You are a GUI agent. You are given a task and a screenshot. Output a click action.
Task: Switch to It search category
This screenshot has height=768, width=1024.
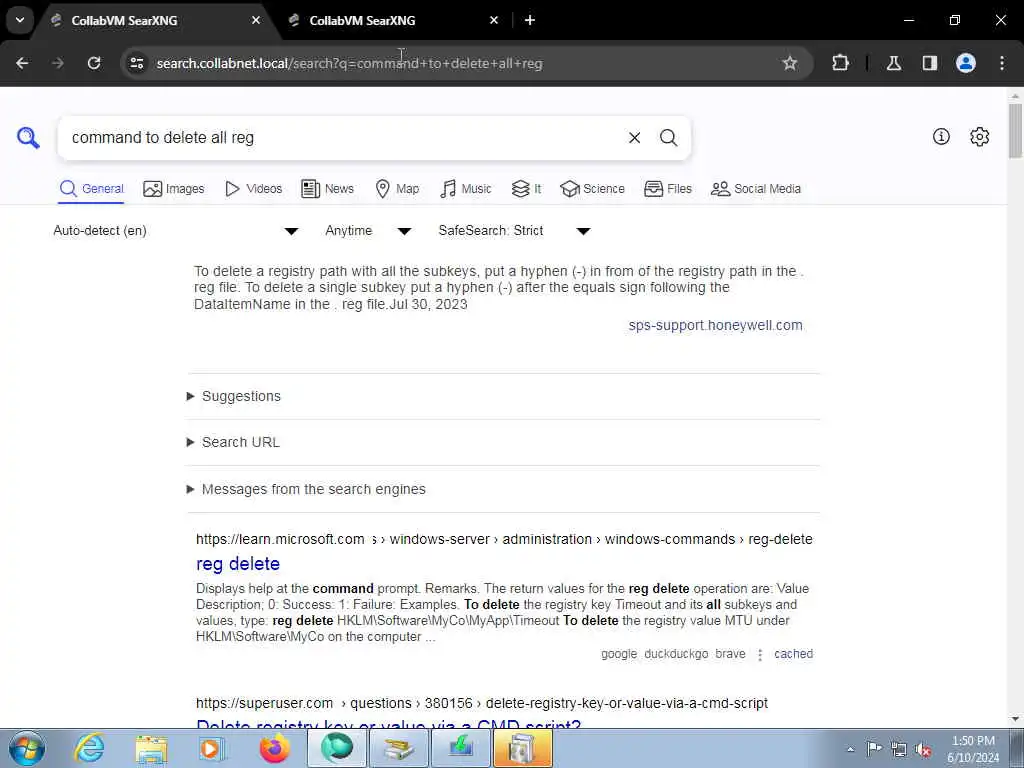click(526, 189)
